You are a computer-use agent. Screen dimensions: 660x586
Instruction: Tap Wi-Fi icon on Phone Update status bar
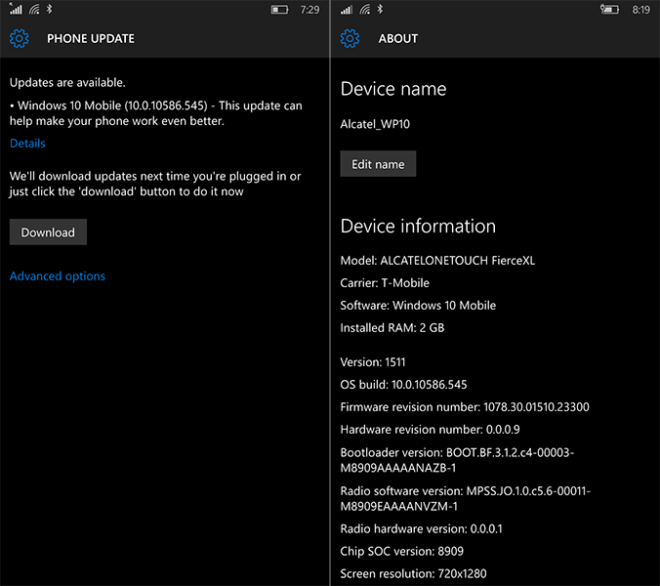[34, 9]
